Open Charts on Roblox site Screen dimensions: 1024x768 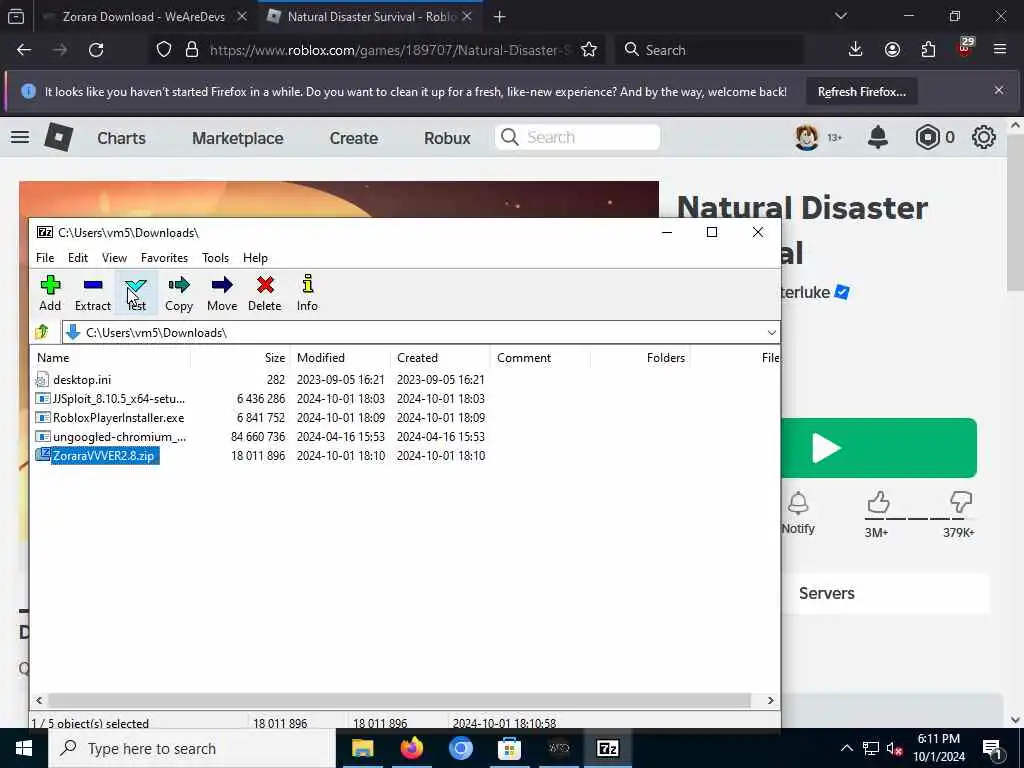coord(121,138)
